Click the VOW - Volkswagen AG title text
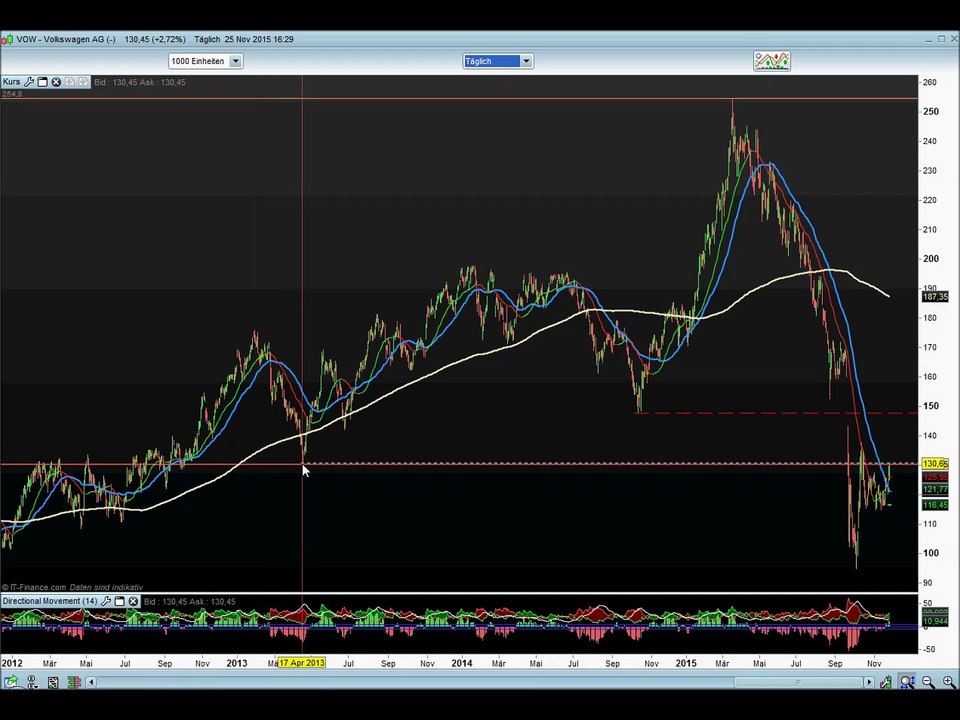 coord(66,39)
